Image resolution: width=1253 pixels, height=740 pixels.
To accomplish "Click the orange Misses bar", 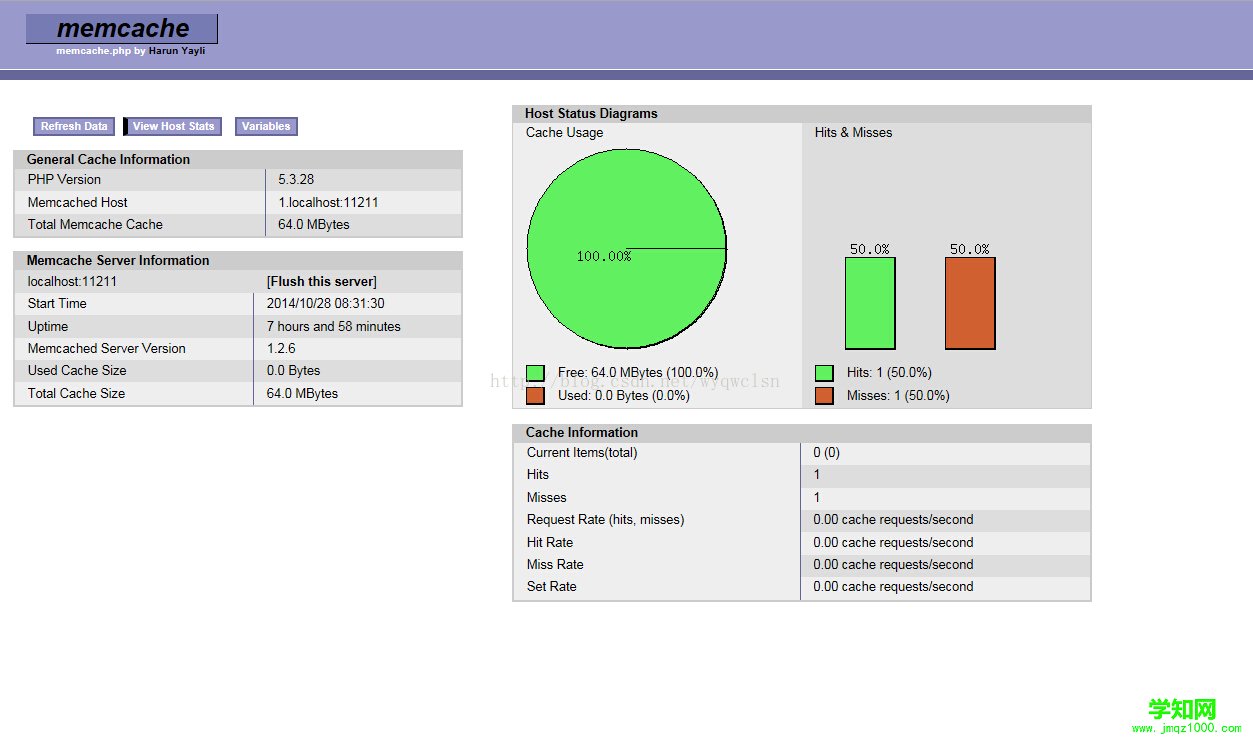I will 970,303.
